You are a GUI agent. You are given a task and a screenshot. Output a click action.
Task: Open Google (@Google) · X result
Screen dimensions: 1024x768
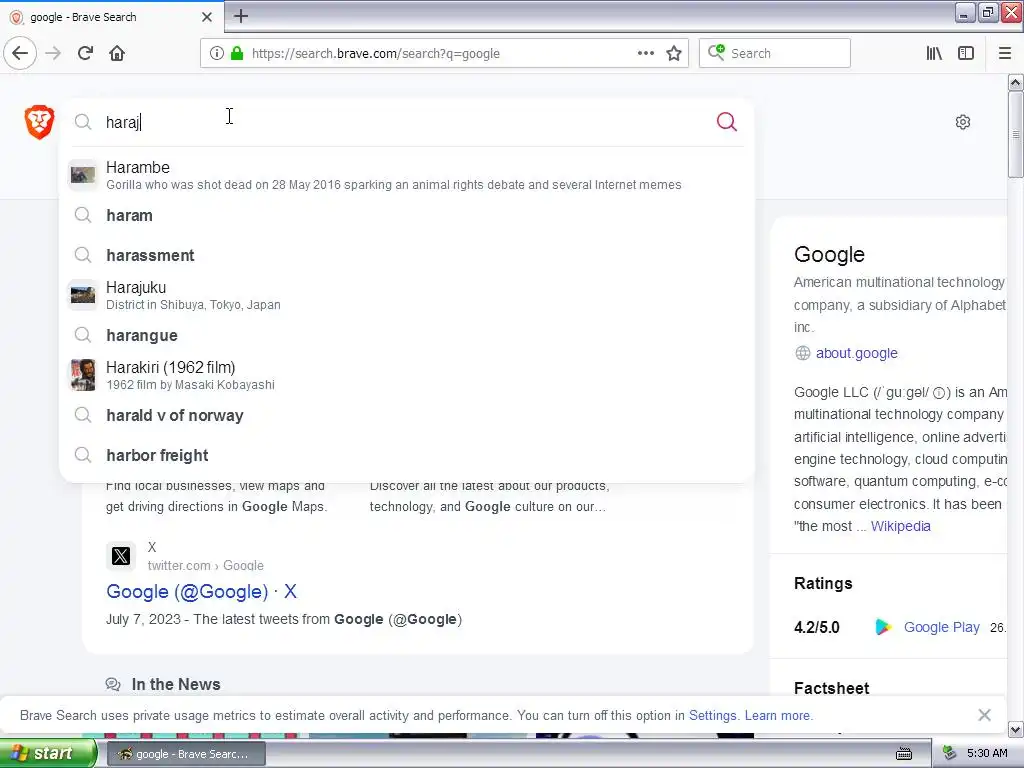pos(201,592)
